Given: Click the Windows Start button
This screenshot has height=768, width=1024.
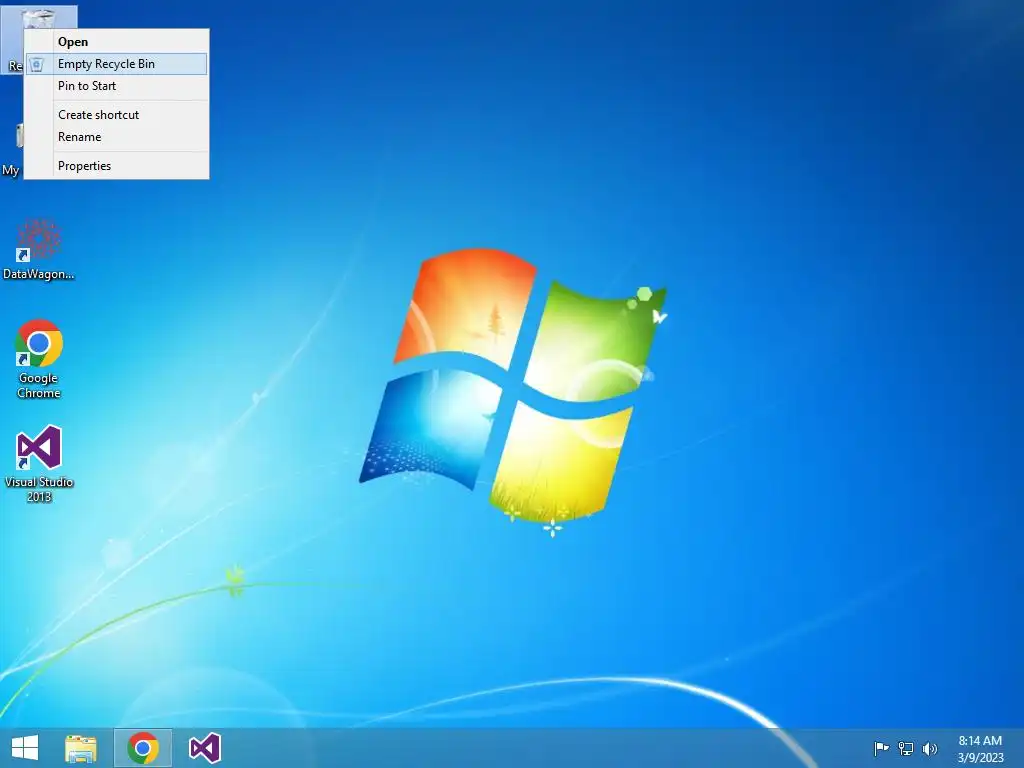Looking at the screenshot, I should click(25, 748).
